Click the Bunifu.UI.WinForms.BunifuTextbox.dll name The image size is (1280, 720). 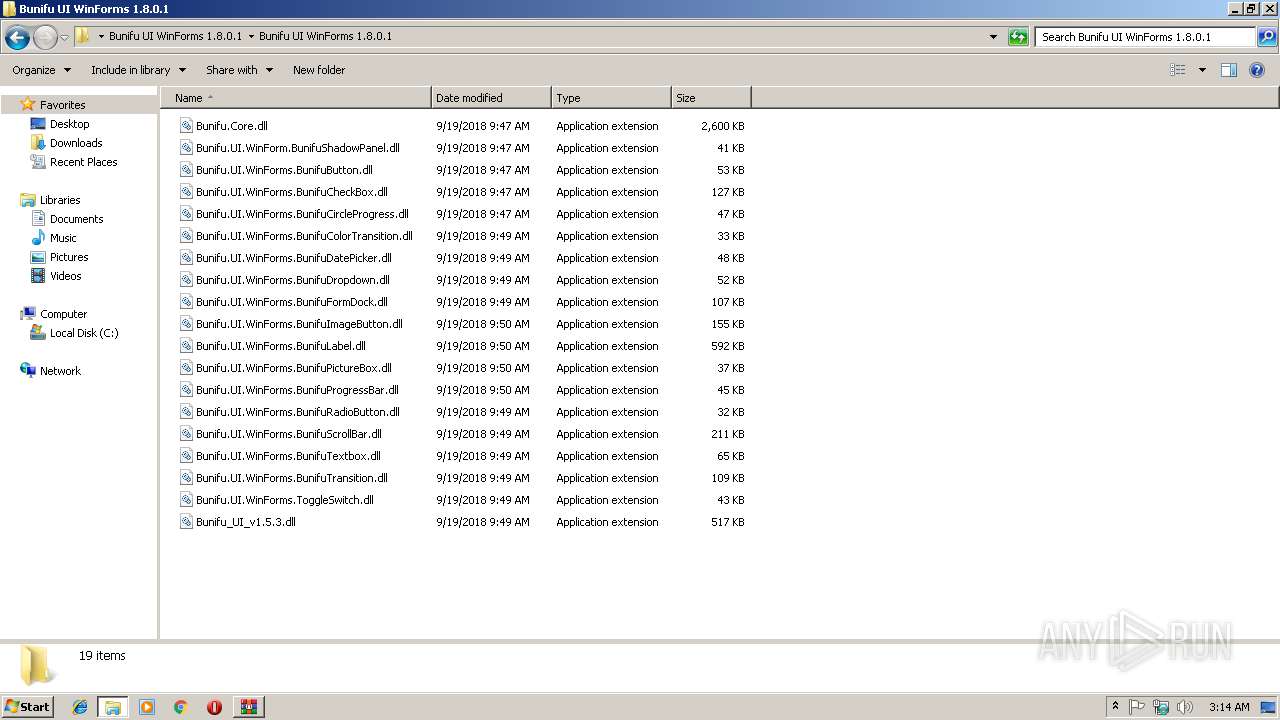click(288, 456)
